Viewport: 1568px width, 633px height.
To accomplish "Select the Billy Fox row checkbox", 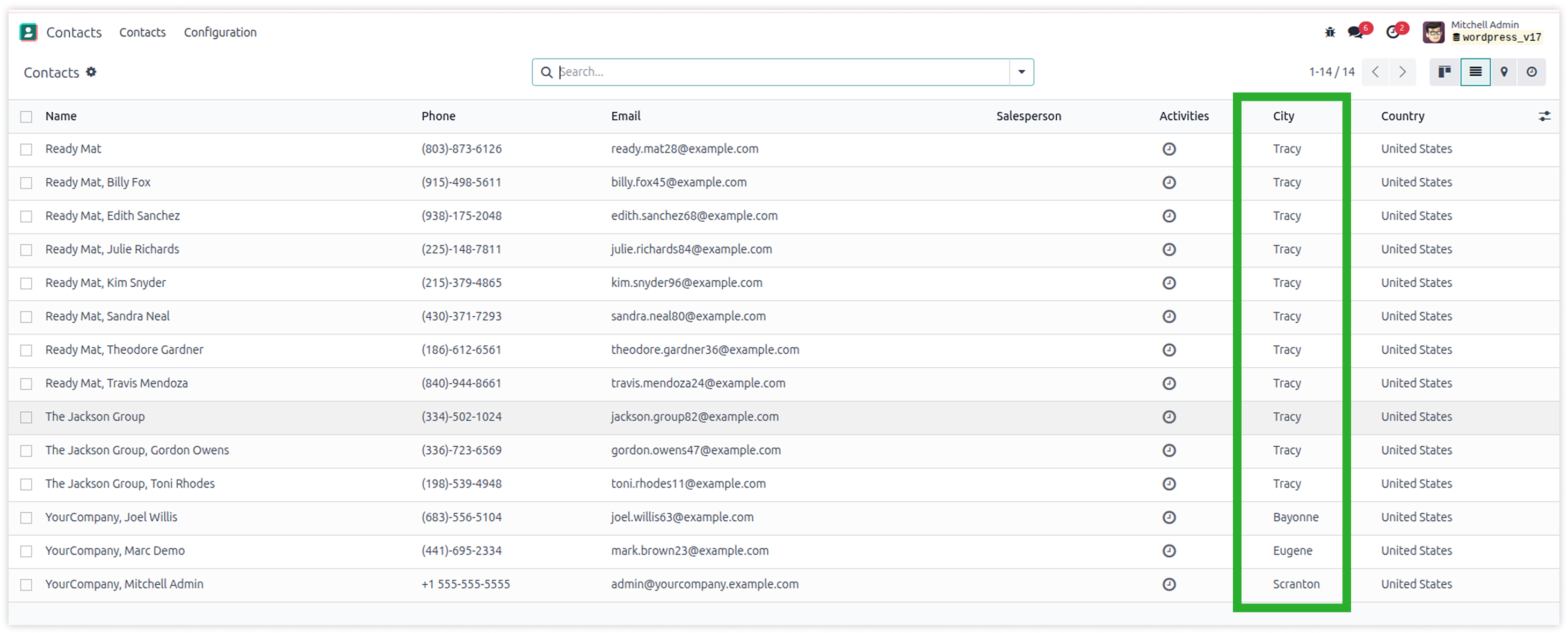I will 26,183.
